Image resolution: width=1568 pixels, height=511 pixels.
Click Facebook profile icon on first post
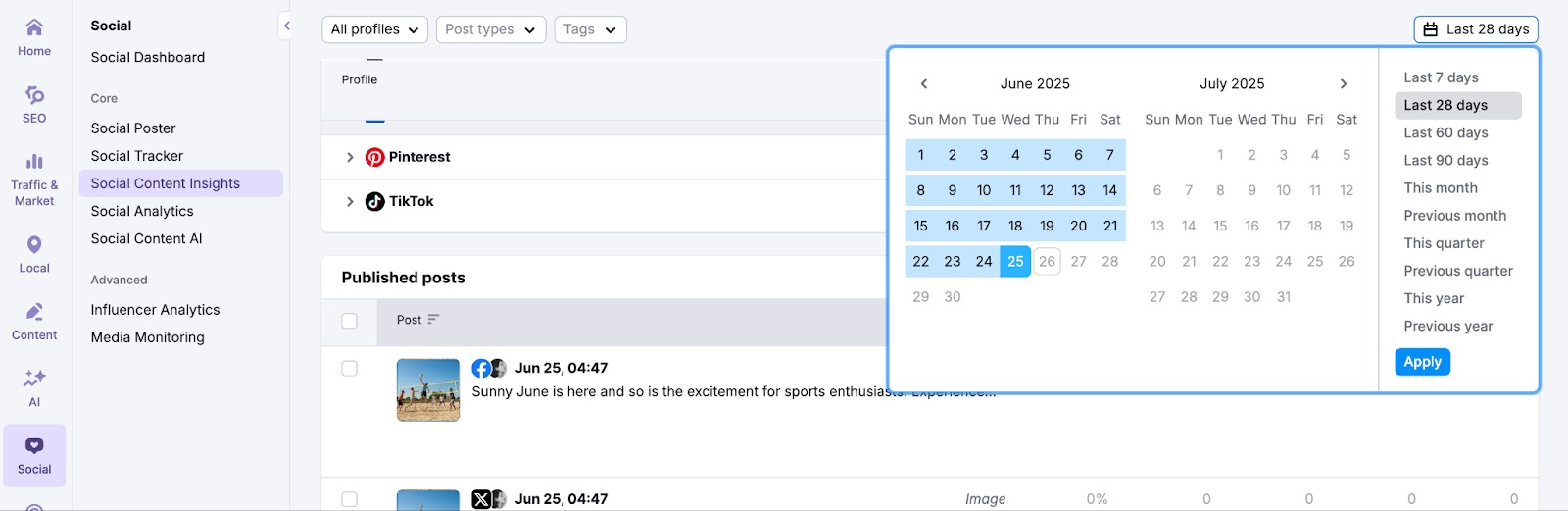click(480, 368)
